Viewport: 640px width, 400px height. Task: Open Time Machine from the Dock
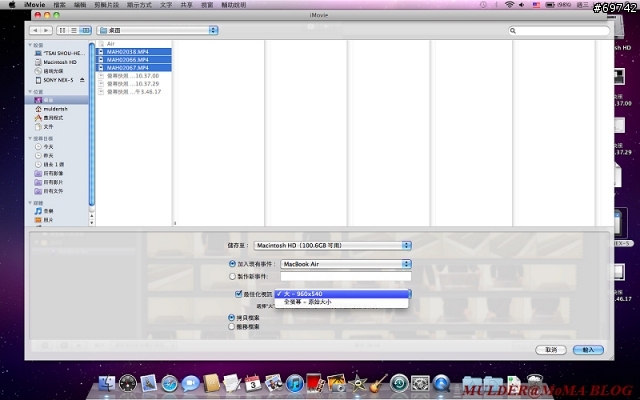click(399, 384)
